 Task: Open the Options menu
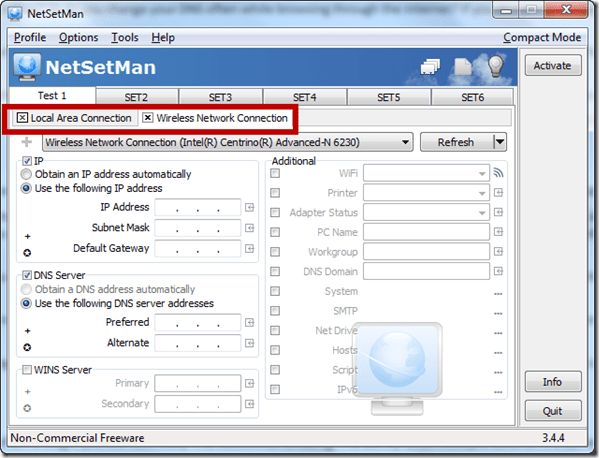[x=78, y=37]
